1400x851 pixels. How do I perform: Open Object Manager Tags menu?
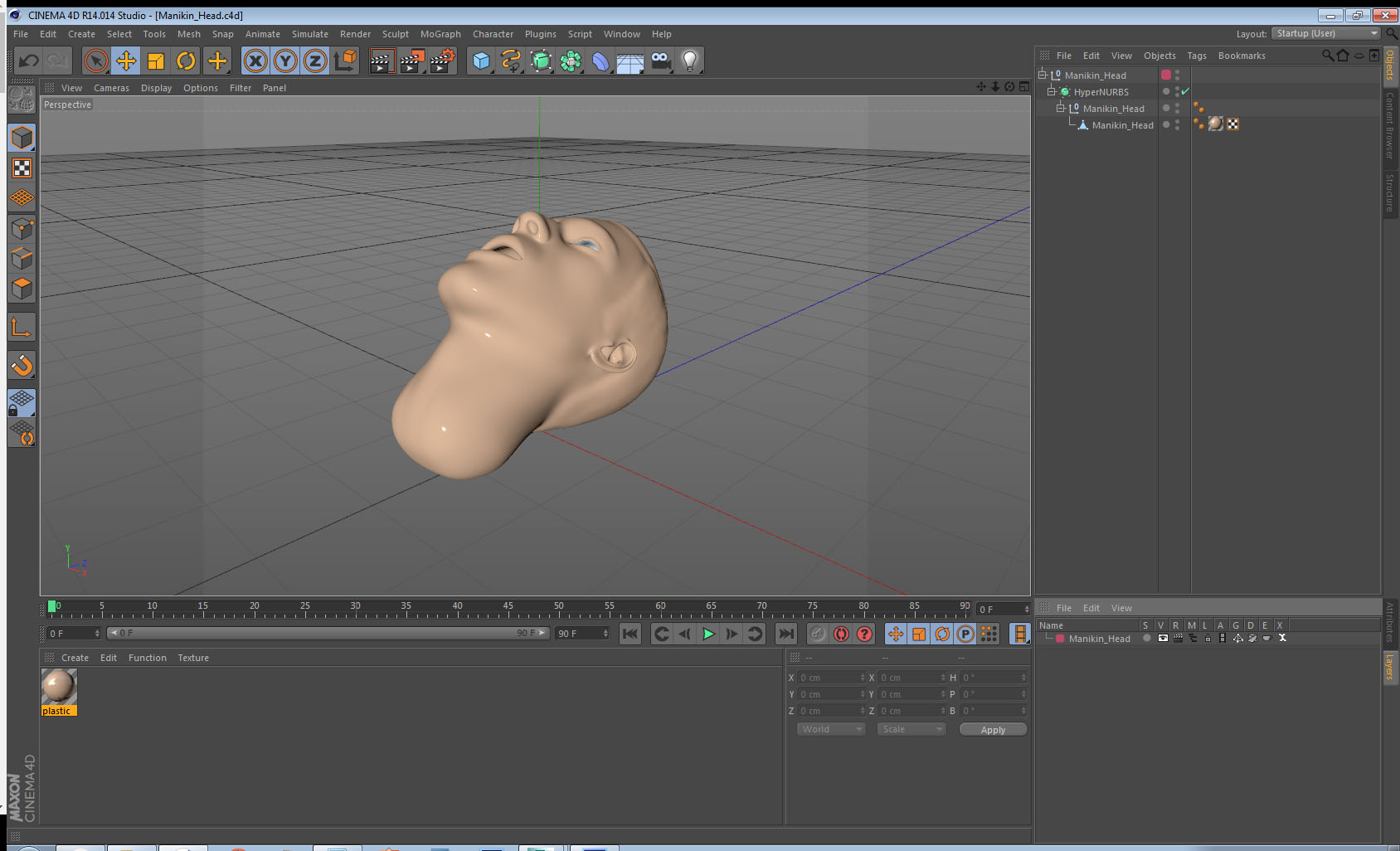[x=1196, y=56]
